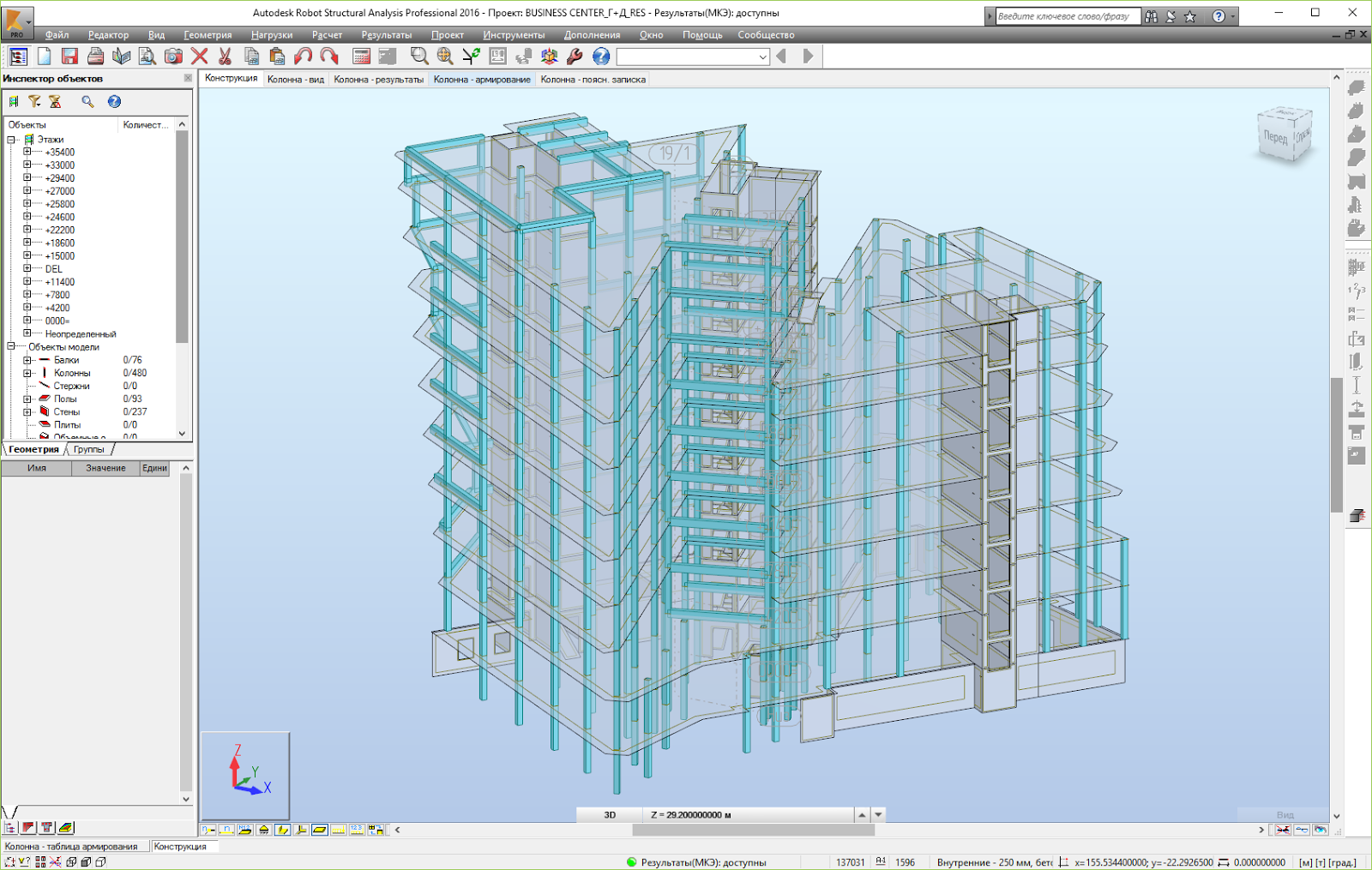Switch to the Колонна - результаты tab

pyautogui.click(x=379, y=80)
